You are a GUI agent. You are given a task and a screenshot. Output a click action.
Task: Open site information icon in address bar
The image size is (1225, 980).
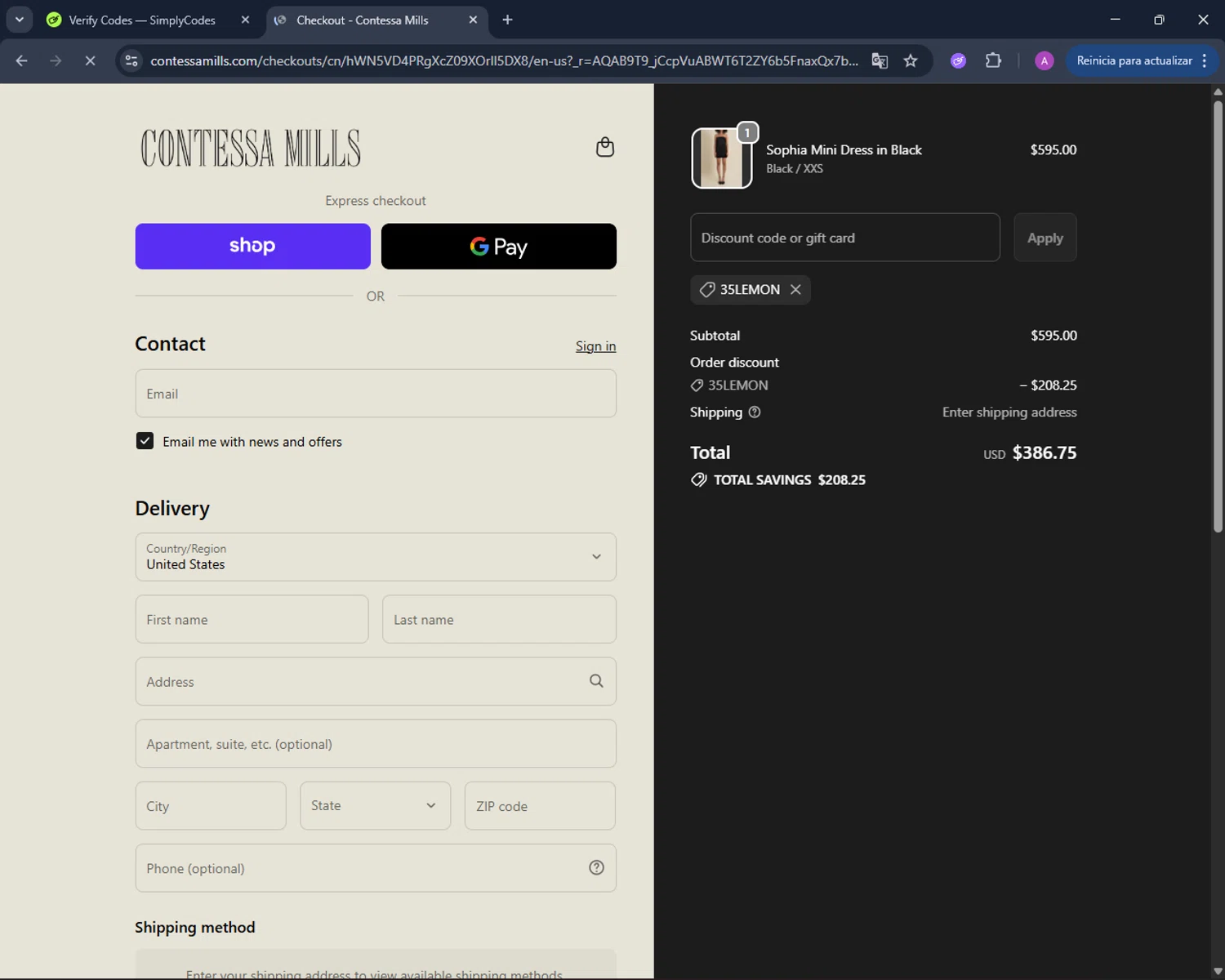(131, 60)
